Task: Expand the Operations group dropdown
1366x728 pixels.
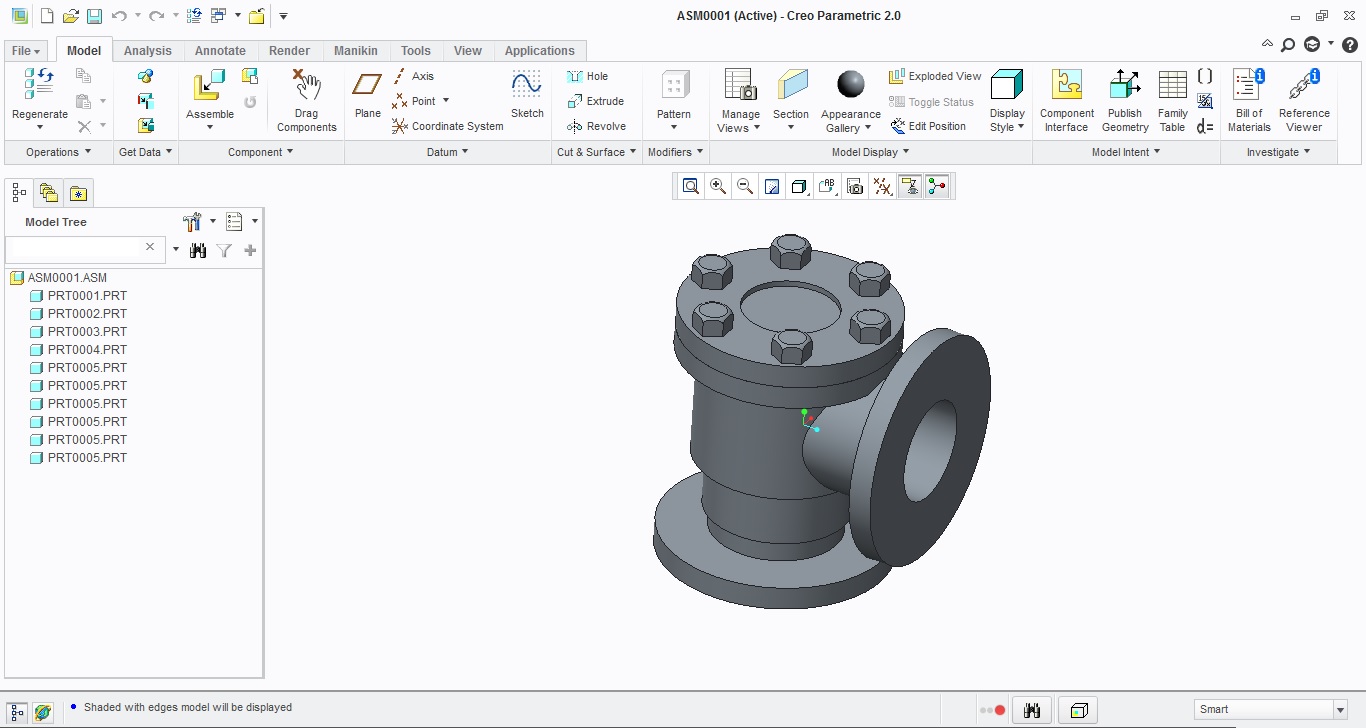Action: click(58, 152)
